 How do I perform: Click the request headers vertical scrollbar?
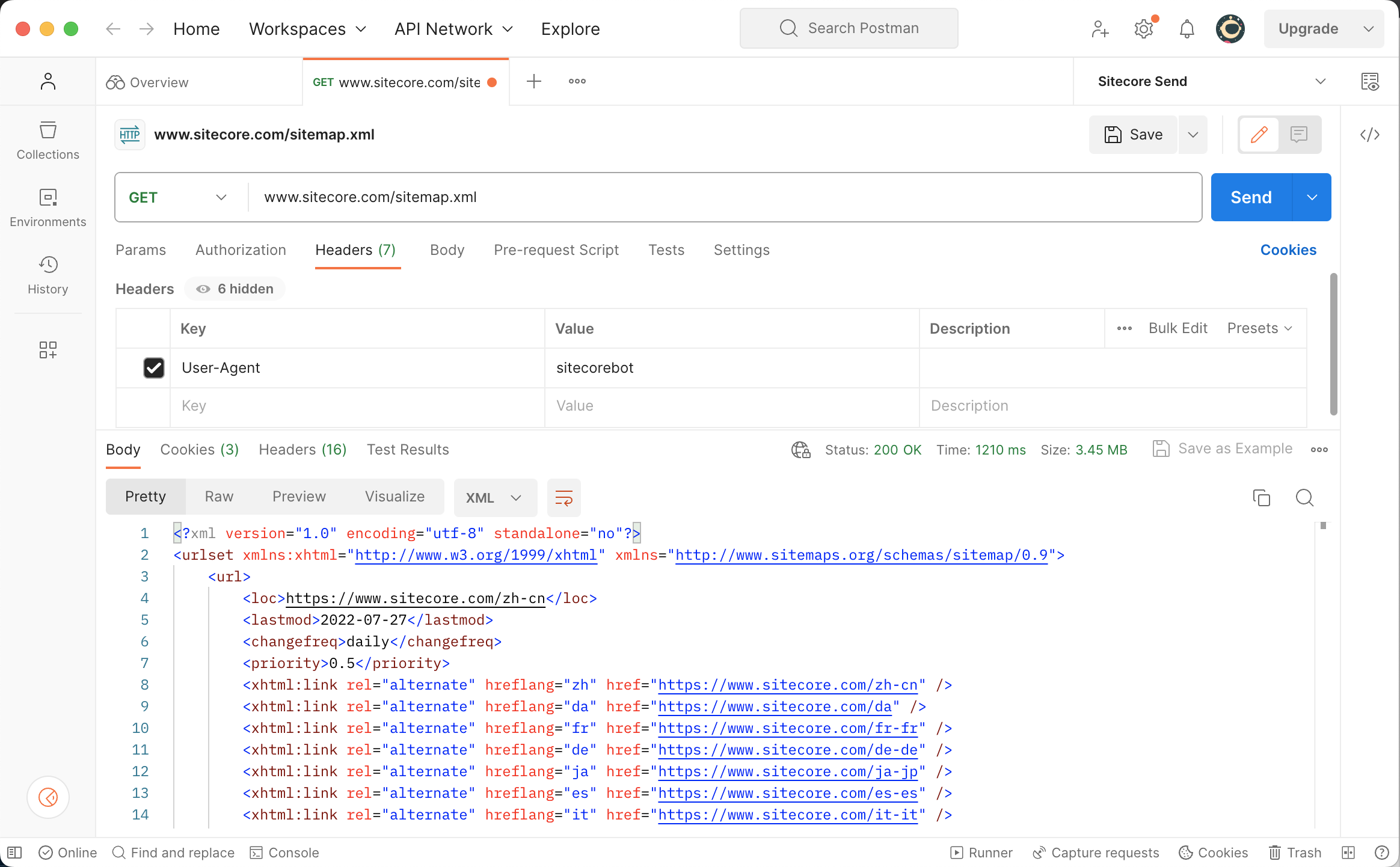(1333, 344)
